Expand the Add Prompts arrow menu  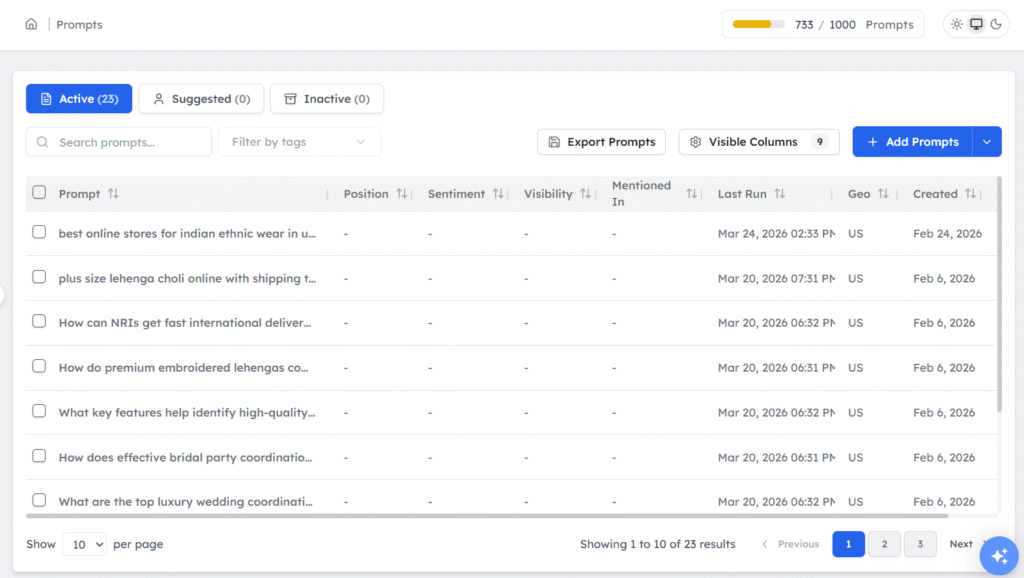point(987,142)
